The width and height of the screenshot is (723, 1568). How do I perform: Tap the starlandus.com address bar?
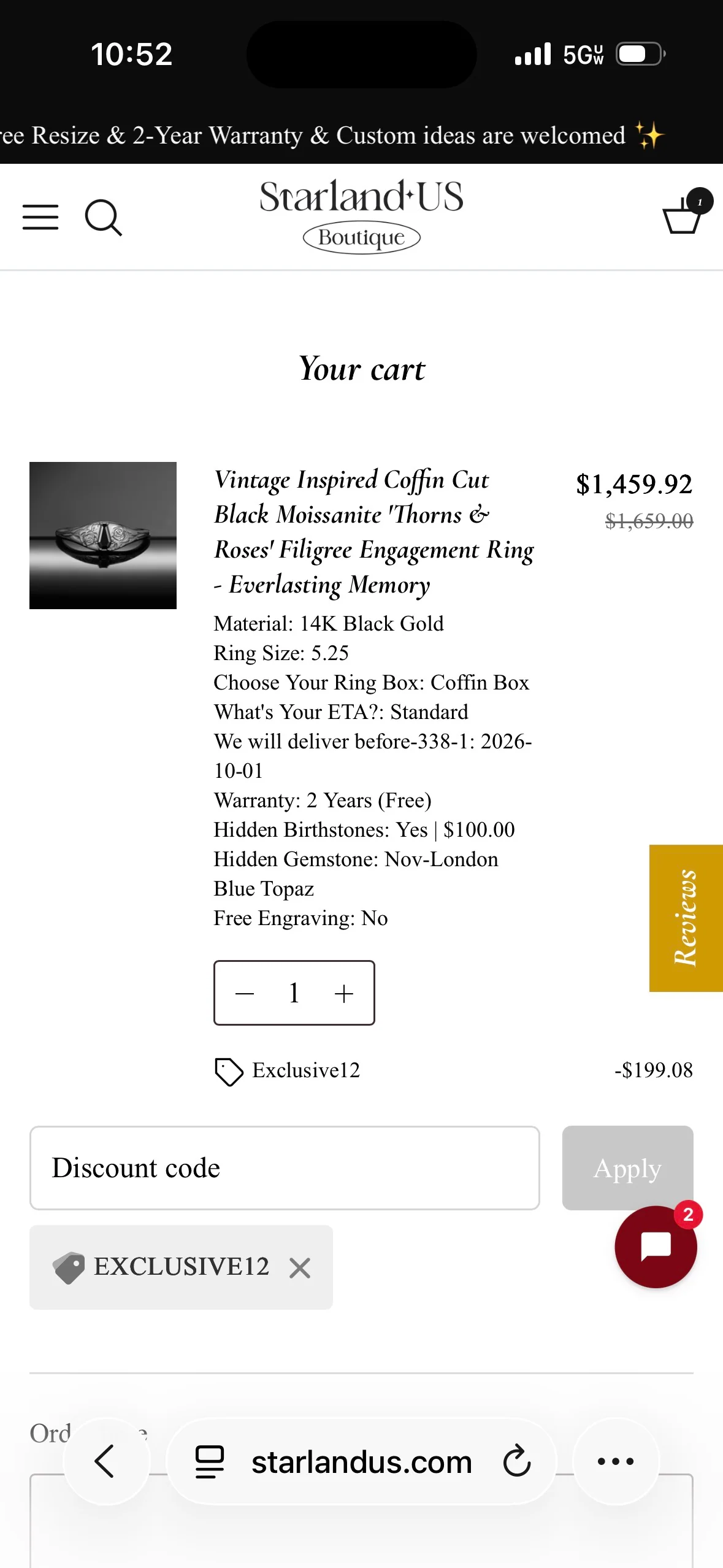362,1461
